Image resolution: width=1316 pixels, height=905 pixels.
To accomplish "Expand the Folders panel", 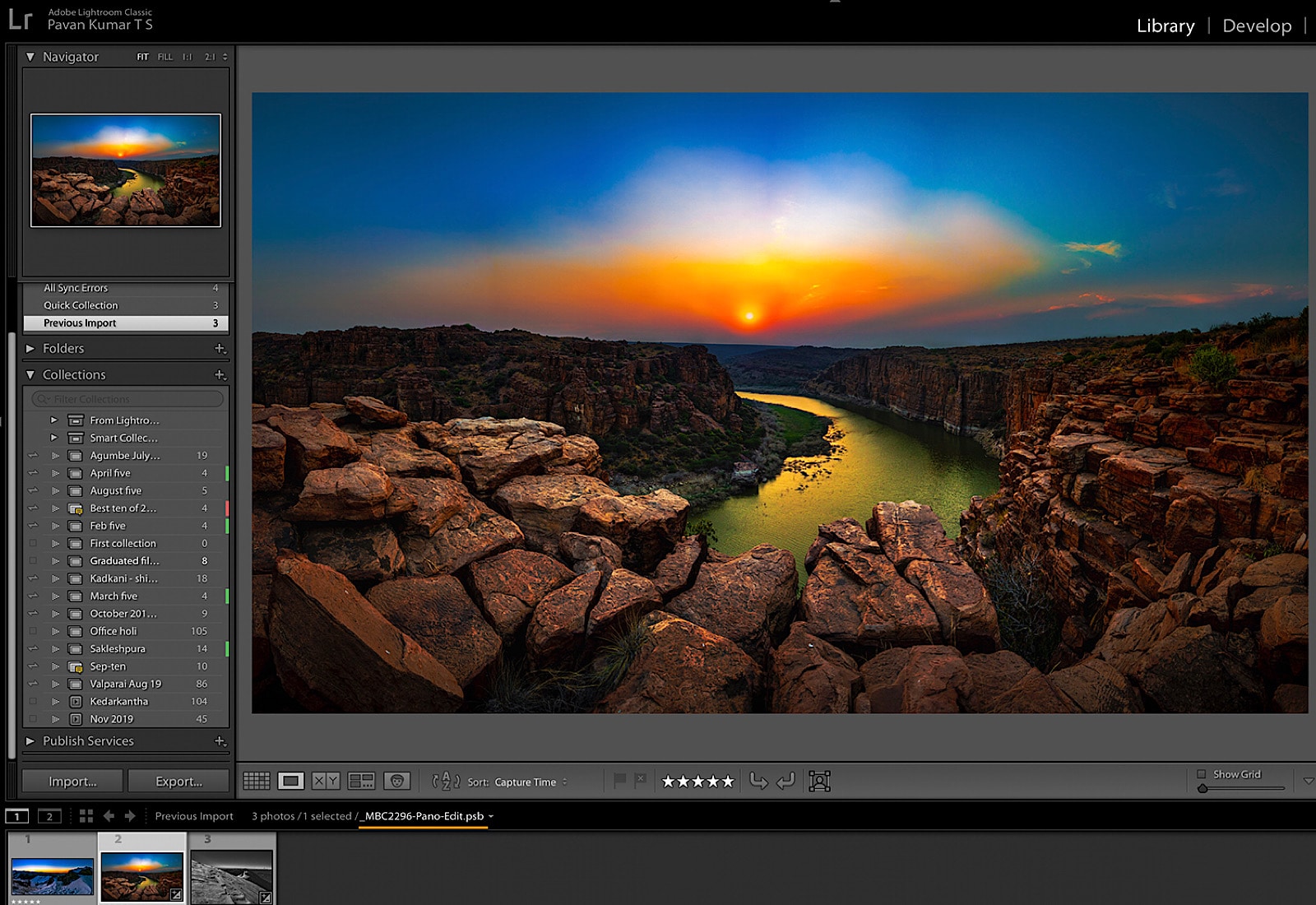I will [x=30, y=349].
